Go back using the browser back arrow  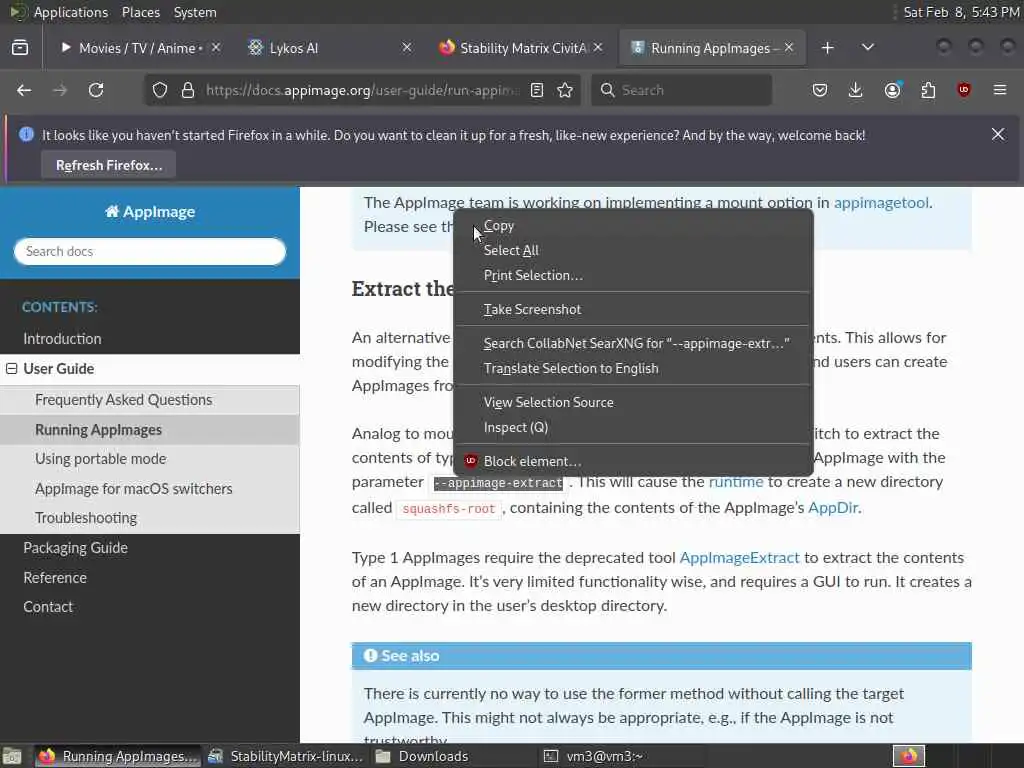click(24, 90)
